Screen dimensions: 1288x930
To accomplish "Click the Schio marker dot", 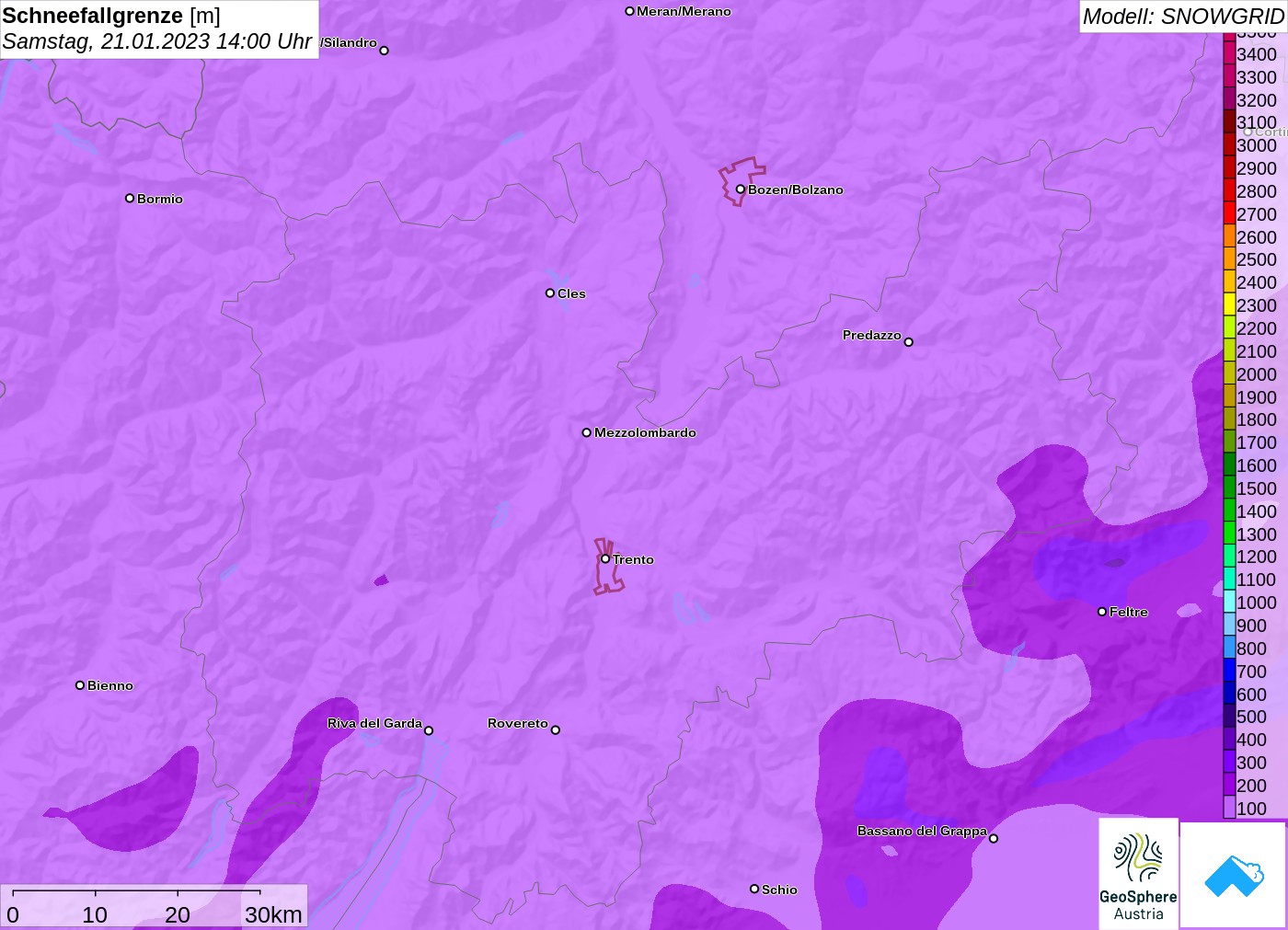I will pyautogui.click(x=754, y=889).
